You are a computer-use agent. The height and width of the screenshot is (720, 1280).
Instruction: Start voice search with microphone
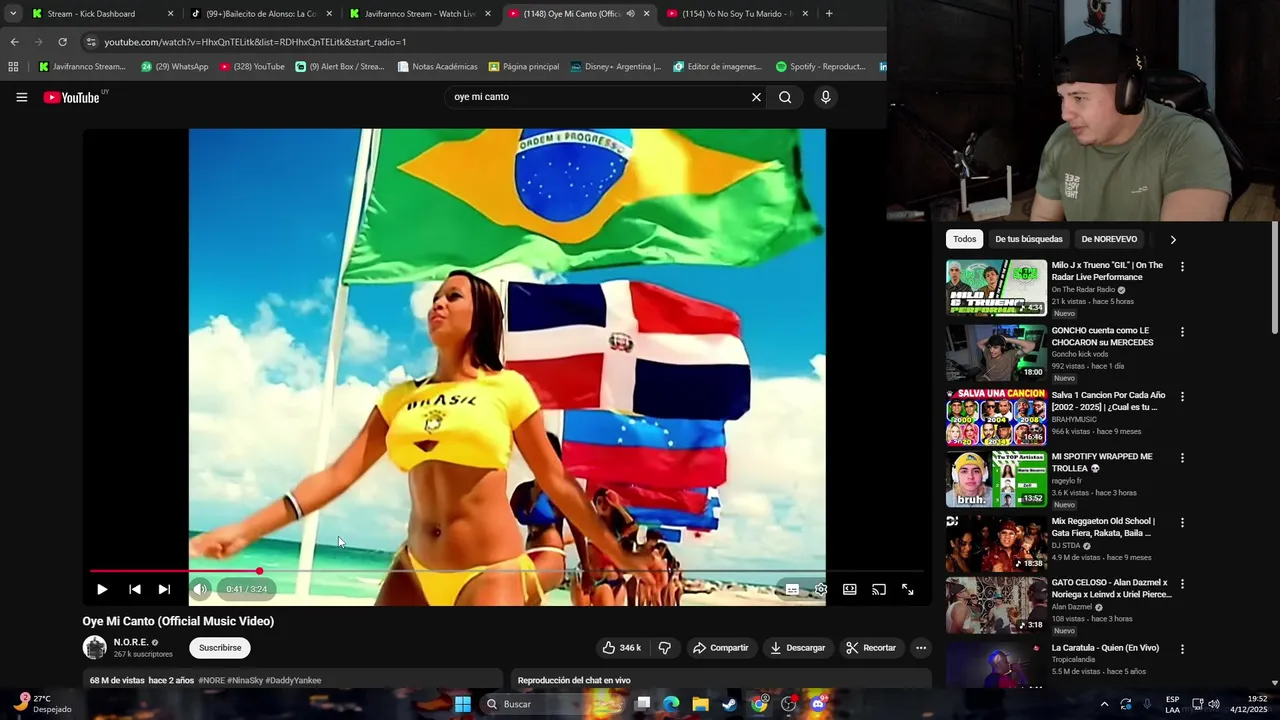(x=825, y=97)
